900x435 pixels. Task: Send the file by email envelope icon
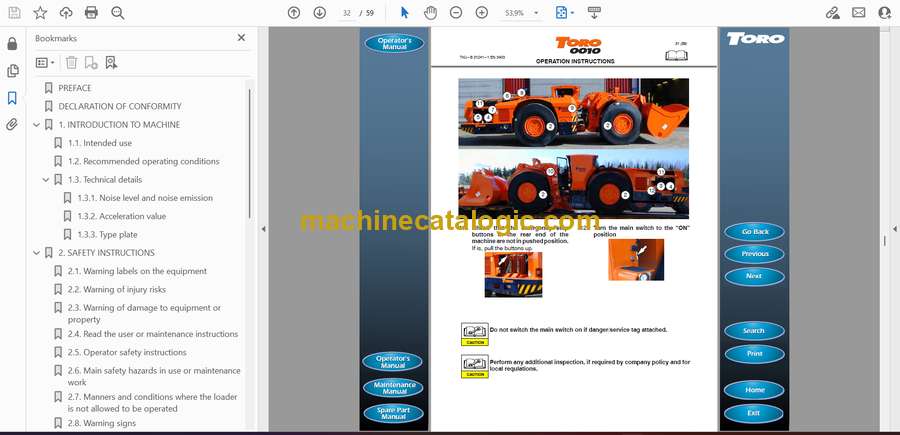pos(859,13)
